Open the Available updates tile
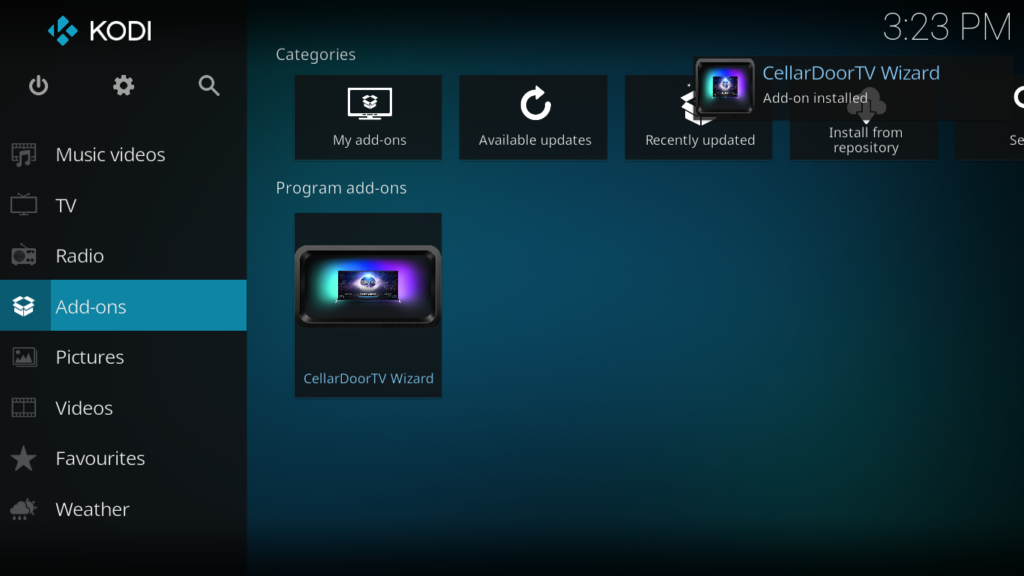1024x576 pixels. pos(533,117)
